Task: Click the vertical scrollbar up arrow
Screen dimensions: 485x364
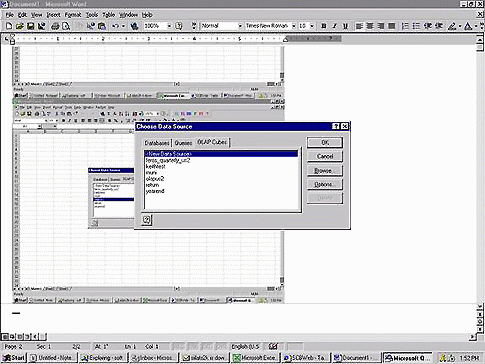Action: tap(480, 39)
